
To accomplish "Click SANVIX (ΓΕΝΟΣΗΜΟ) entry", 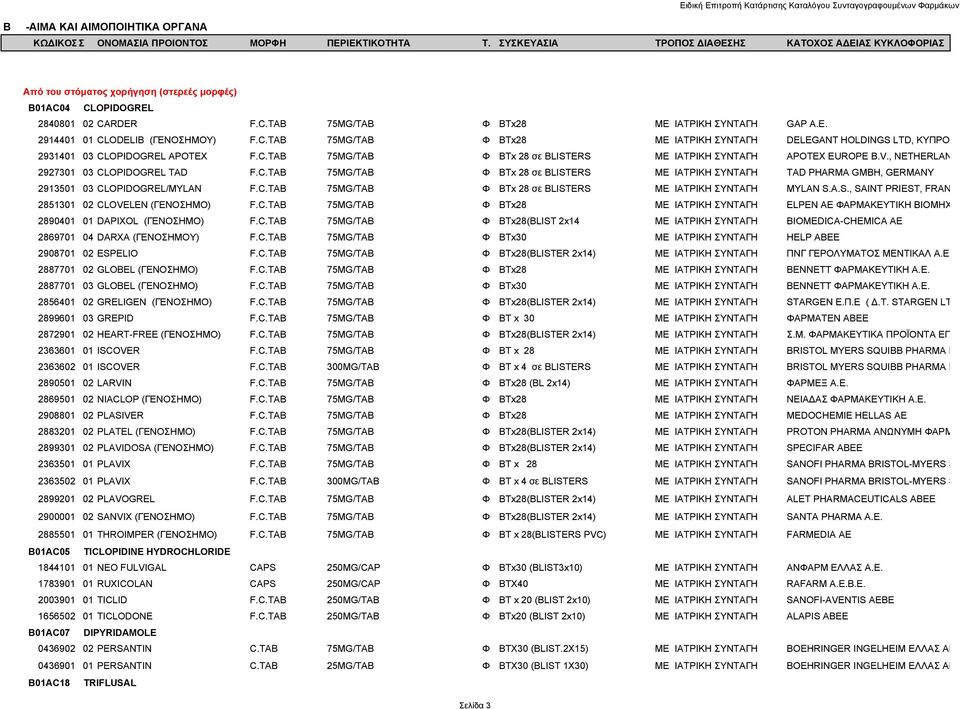I will (146, 517).
